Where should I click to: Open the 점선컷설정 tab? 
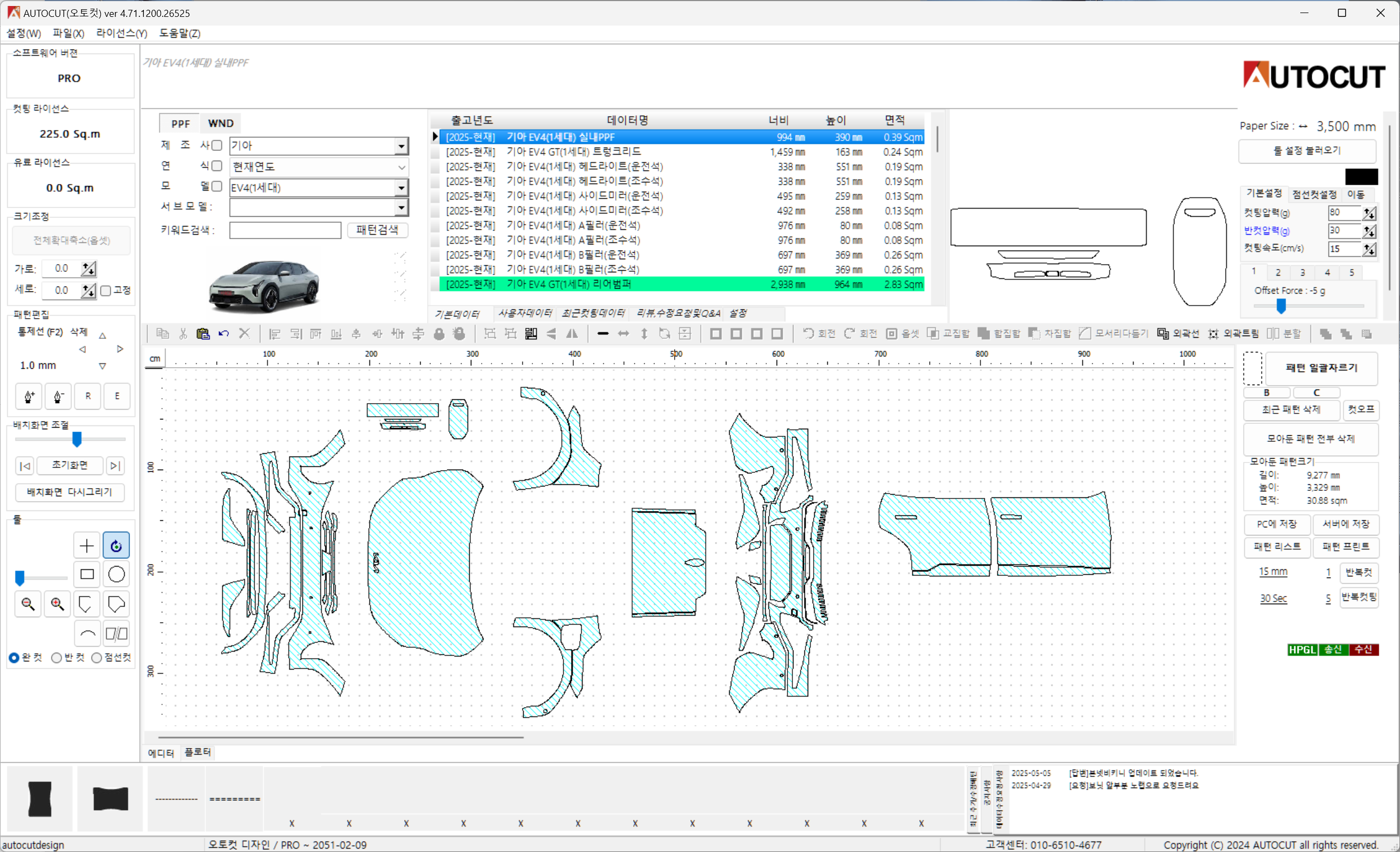click(1314, 194)
